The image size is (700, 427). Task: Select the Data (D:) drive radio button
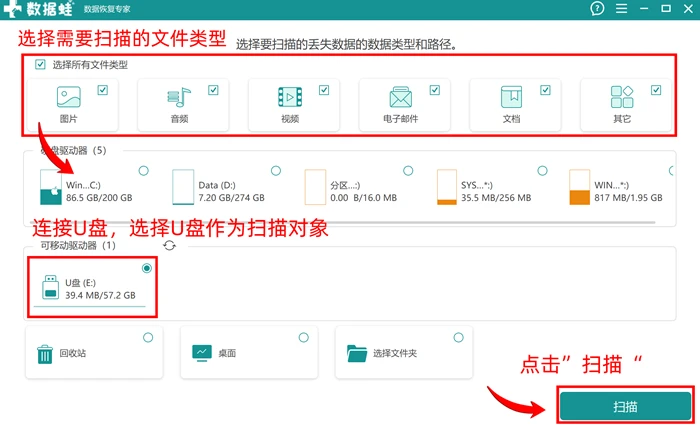click(276, 171)
